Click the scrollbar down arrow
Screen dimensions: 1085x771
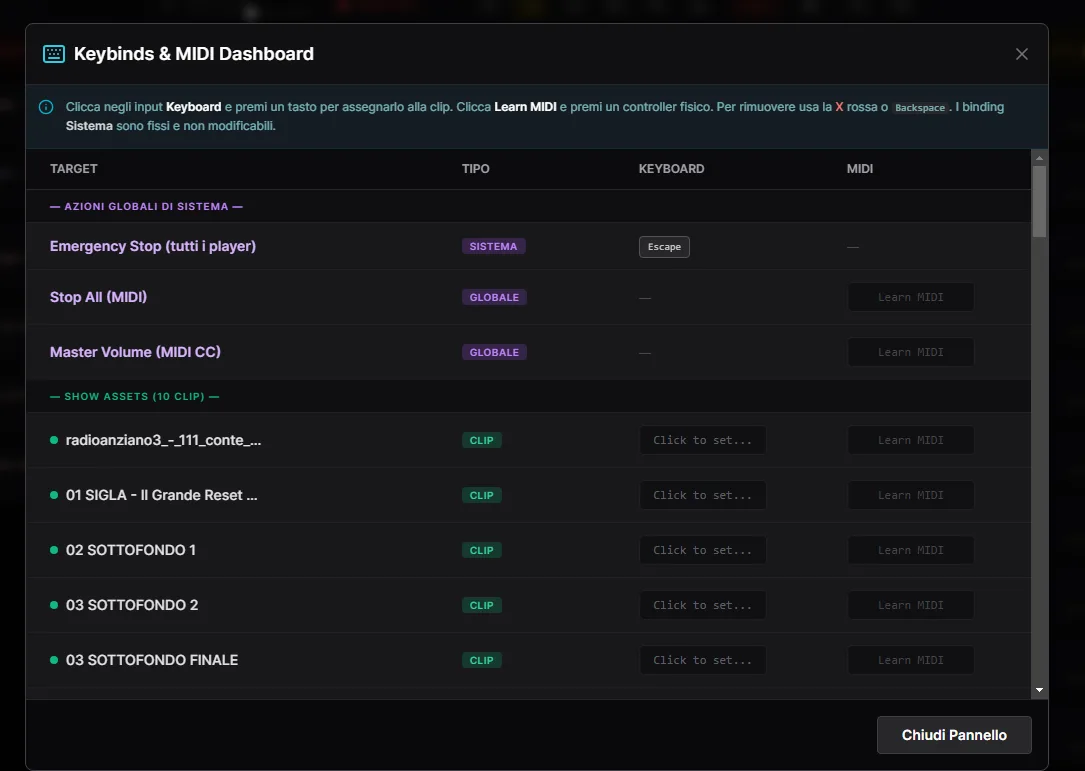coord(1039,690)
